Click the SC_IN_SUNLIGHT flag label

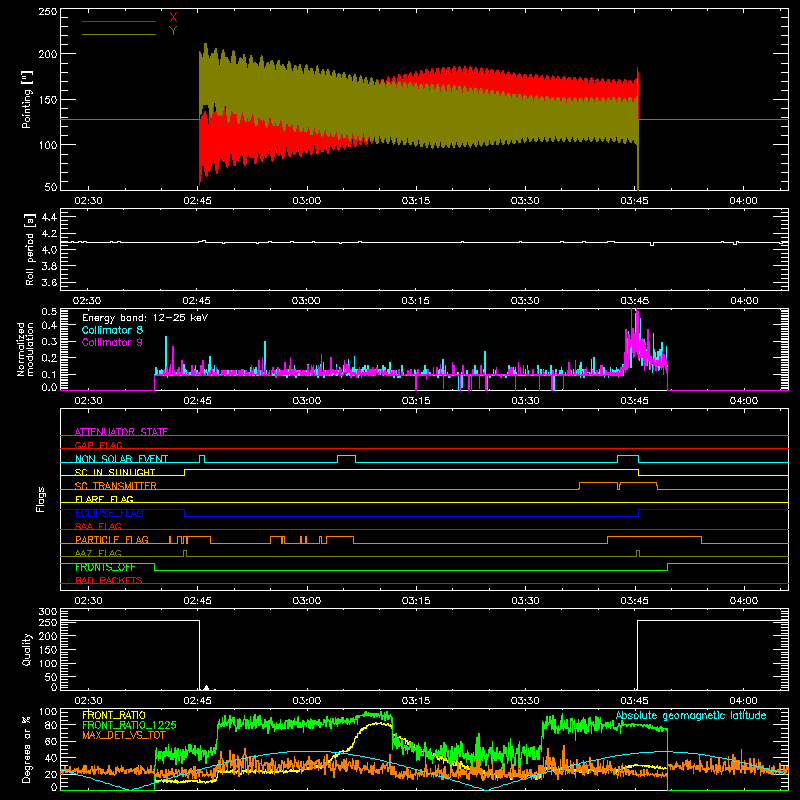tap(115, 472)
